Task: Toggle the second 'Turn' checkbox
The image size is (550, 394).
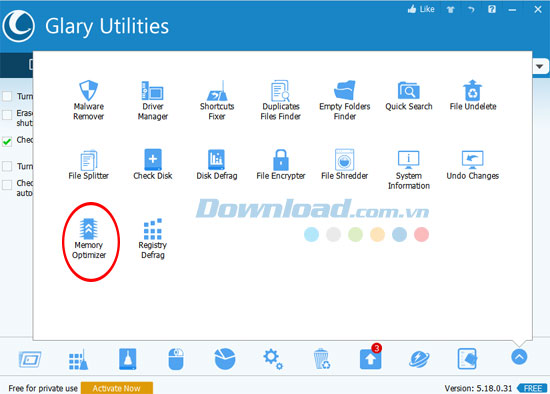Action: [x=7, y=166]
